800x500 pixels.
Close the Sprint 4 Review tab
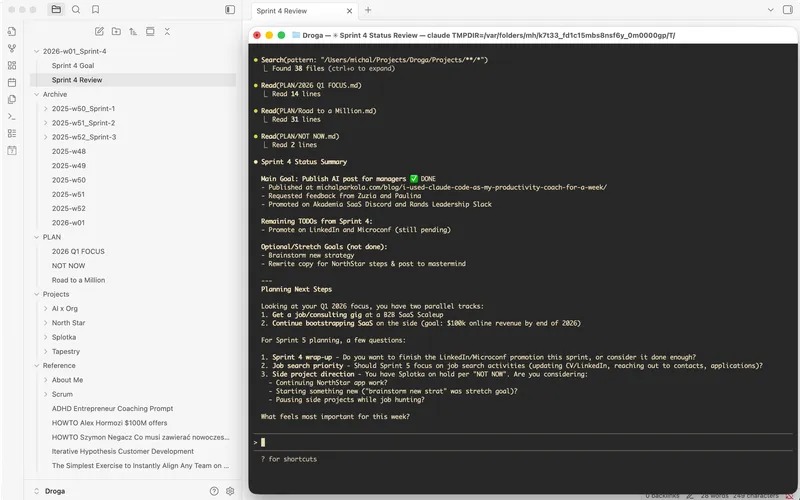(x=349, y=11)
